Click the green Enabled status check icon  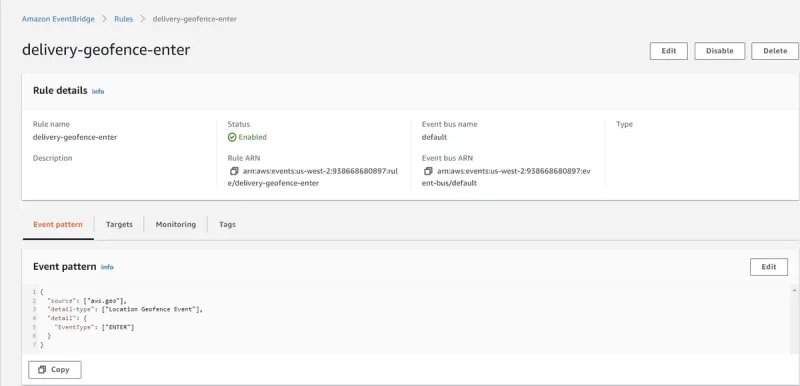tap(232, 137)
